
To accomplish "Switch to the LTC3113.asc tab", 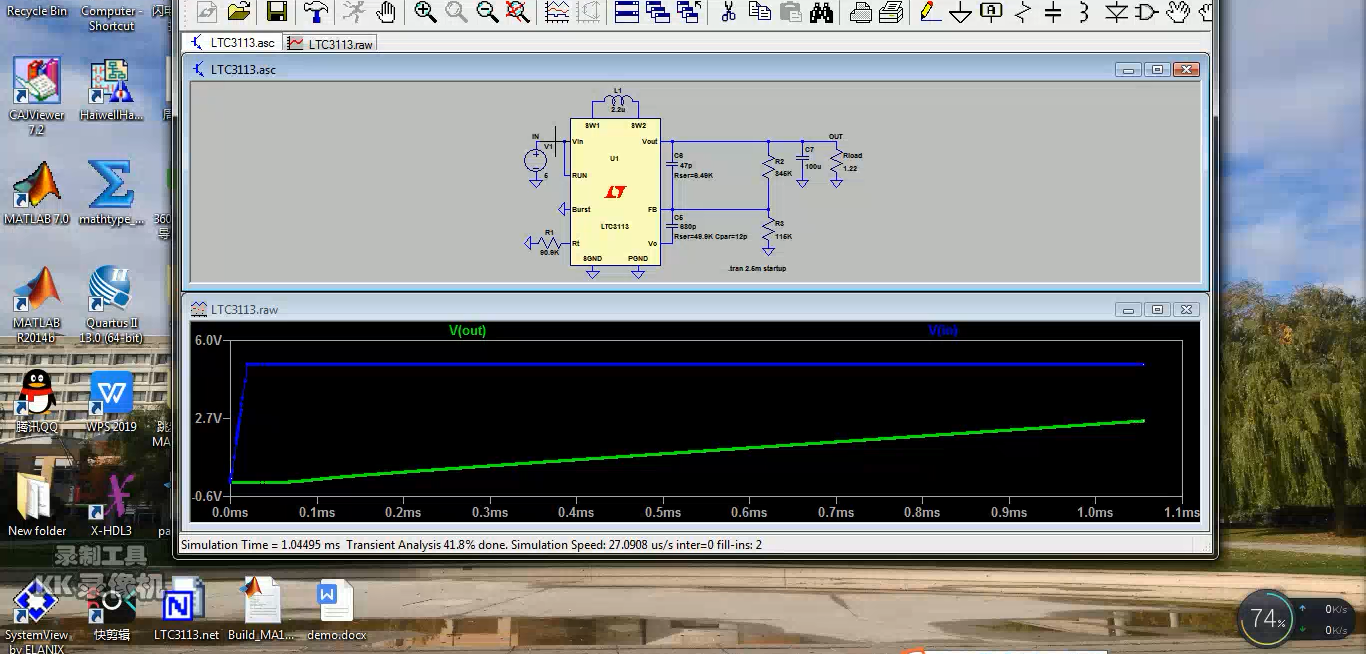I will pos(233,43).
